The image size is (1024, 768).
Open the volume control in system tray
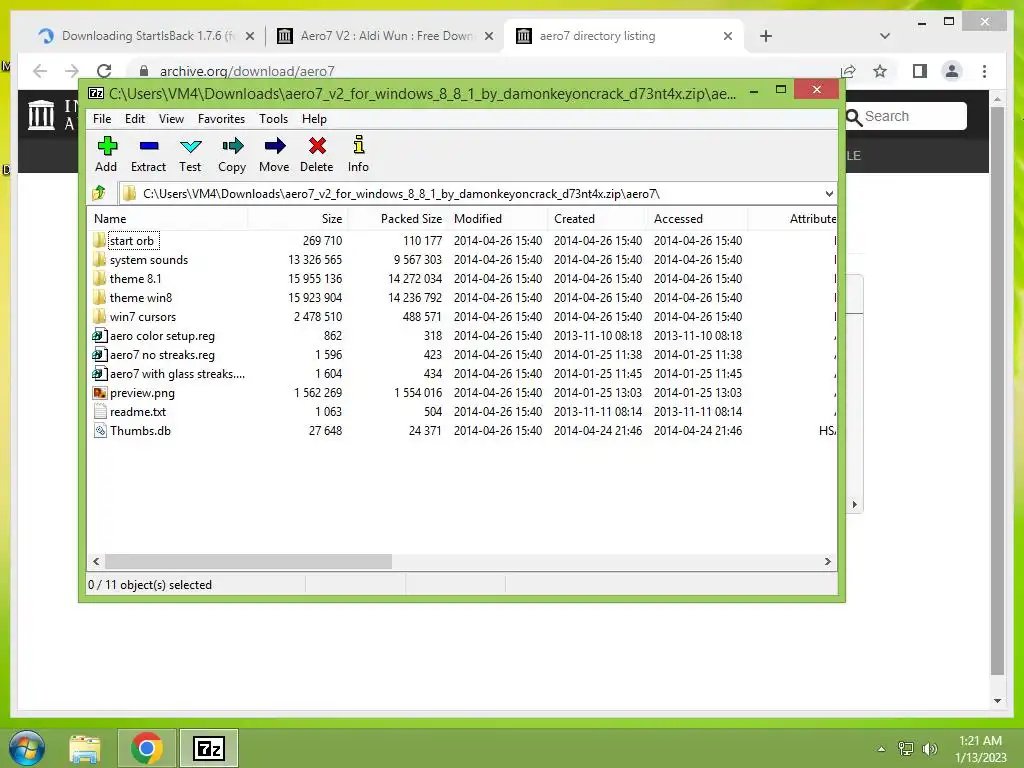(x=930, y=749)
